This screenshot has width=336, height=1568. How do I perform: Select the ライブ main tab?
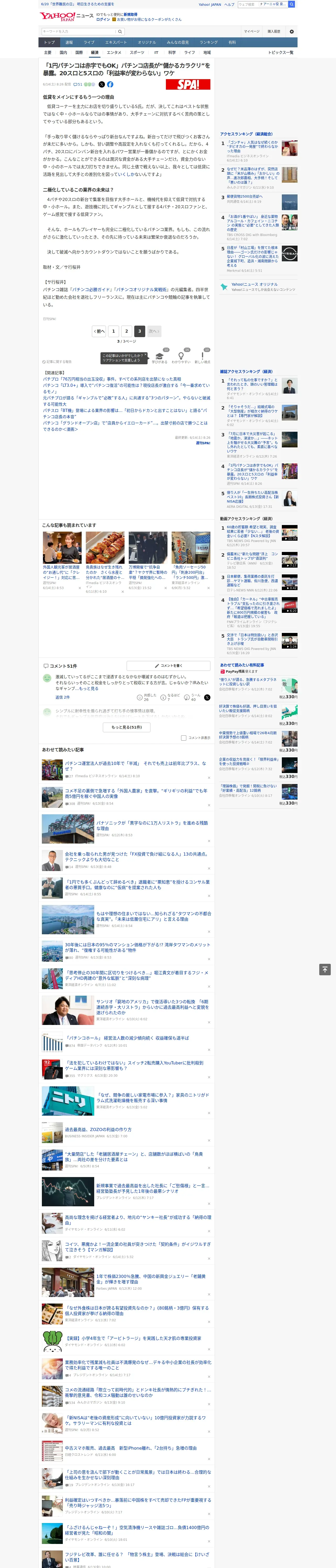(x=89, y=43)
